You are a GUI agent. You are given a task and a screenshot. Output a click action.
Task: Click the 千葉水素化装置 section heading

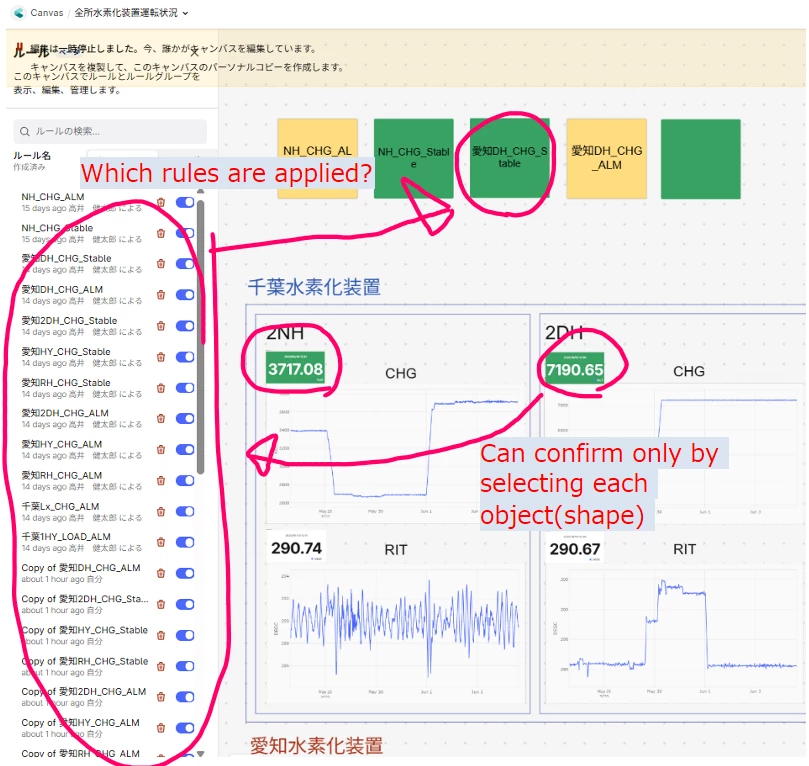314,287
